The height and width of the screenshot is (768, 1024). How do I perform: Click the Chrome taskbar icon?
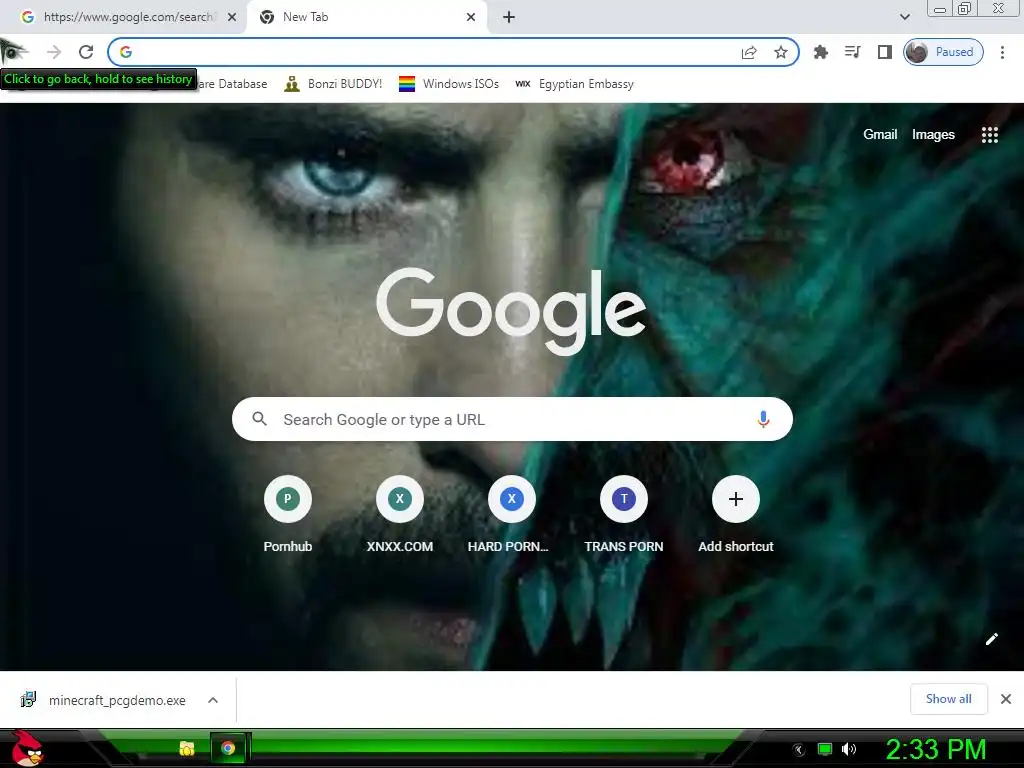[x=228, y=748]
